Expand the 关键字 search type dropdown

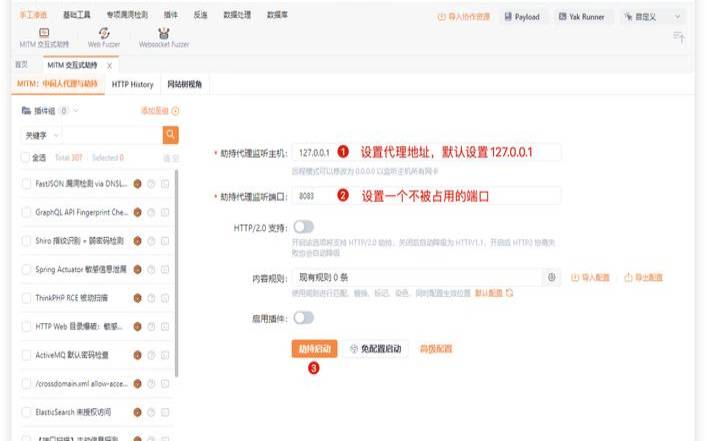pyautogui.click(x=44, y=134)
